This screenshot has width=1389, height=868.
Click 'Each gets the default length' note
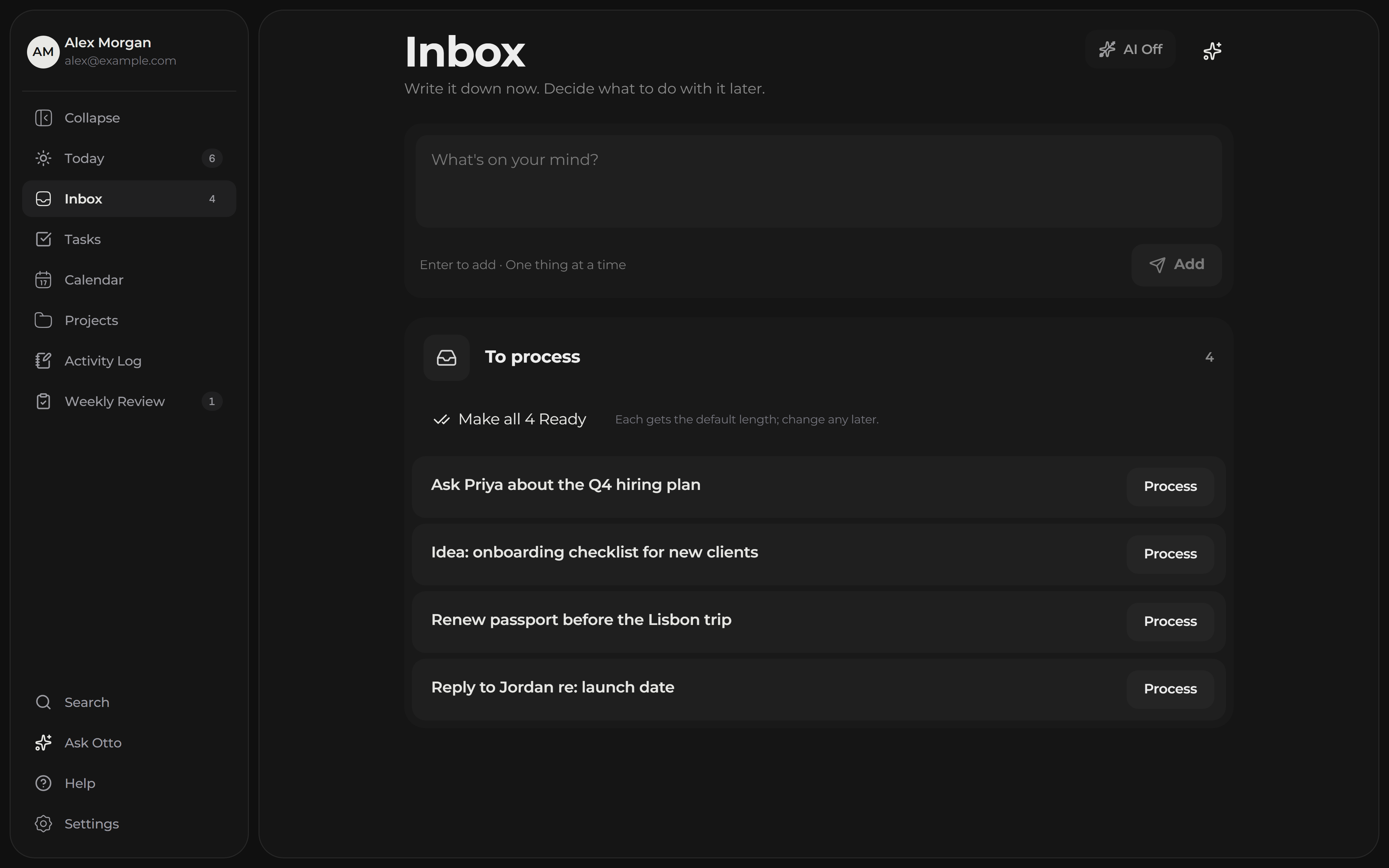[747, 420]
